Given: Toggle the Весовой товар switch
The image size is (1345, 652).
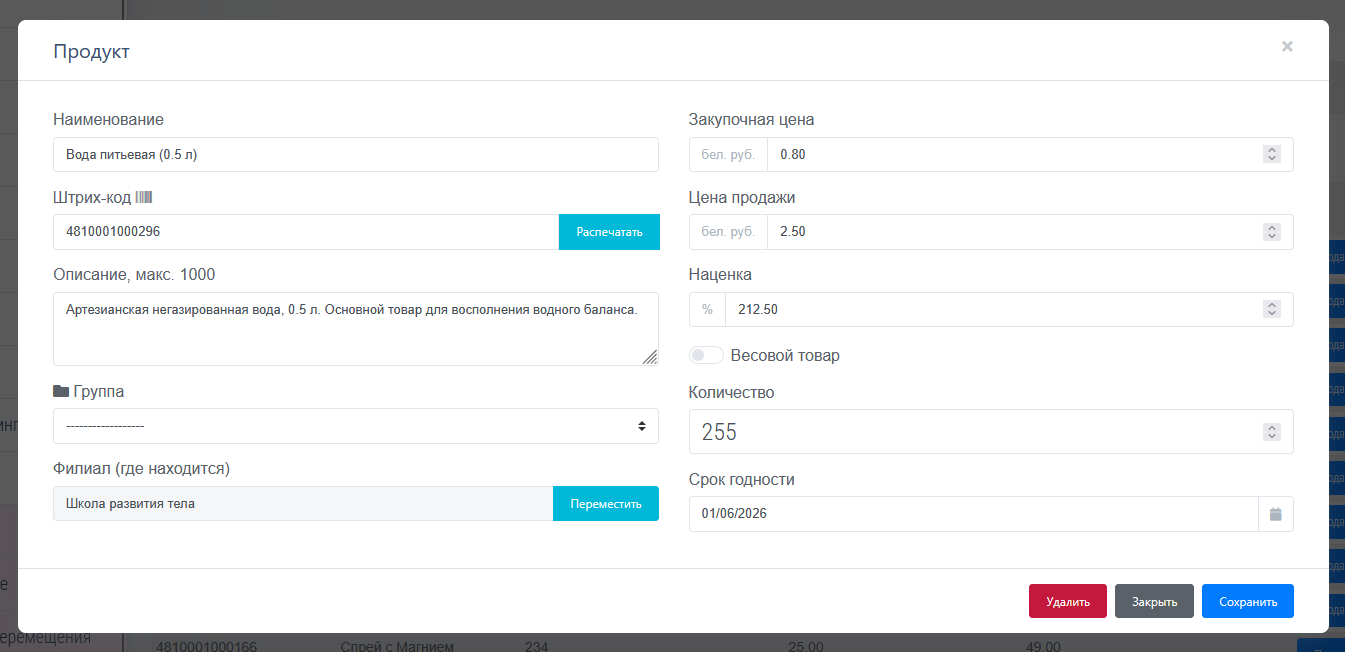Looking at the screenshot, I should (706, 355).
